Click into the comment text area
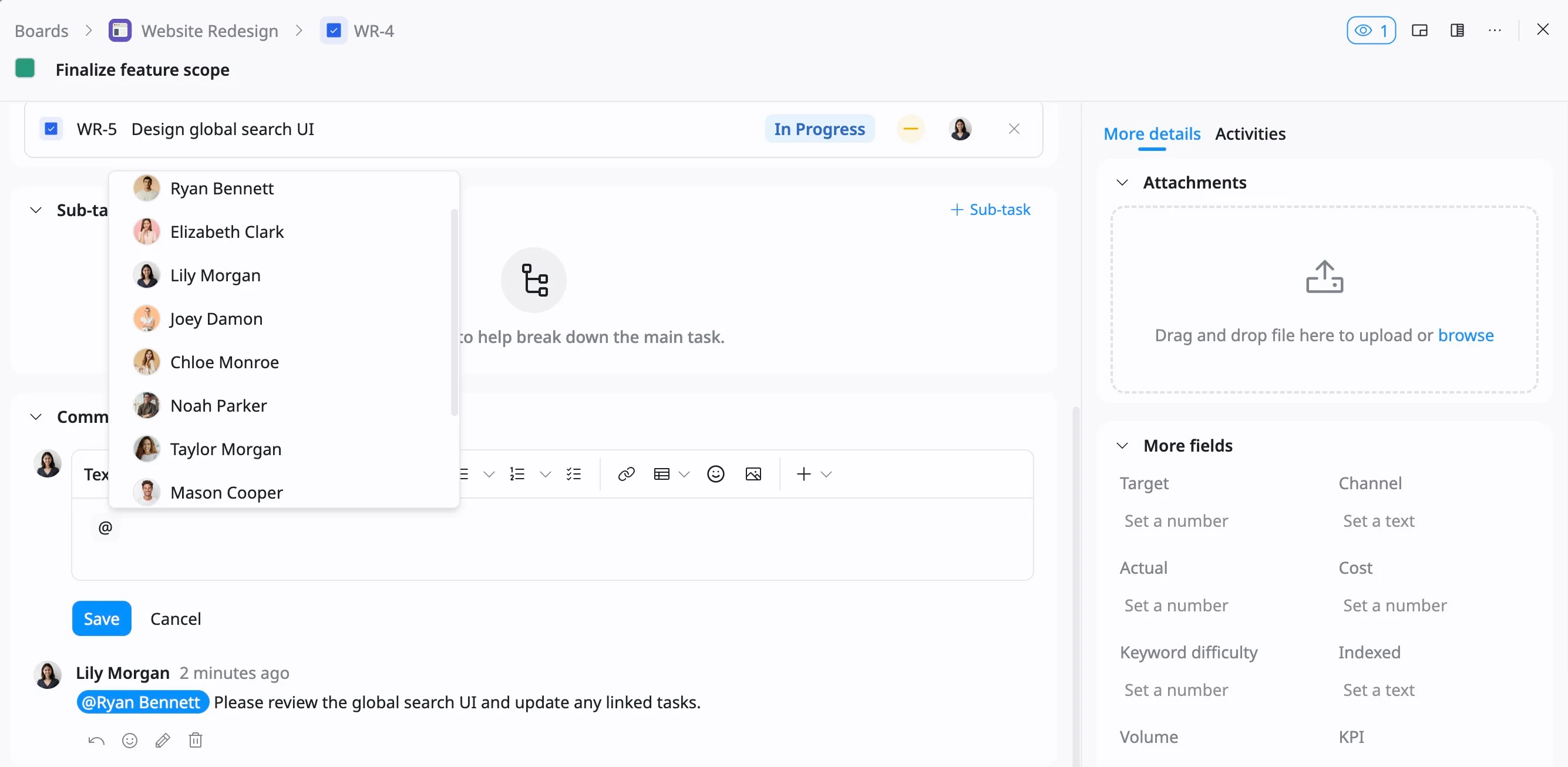 (x=552, y=539)
